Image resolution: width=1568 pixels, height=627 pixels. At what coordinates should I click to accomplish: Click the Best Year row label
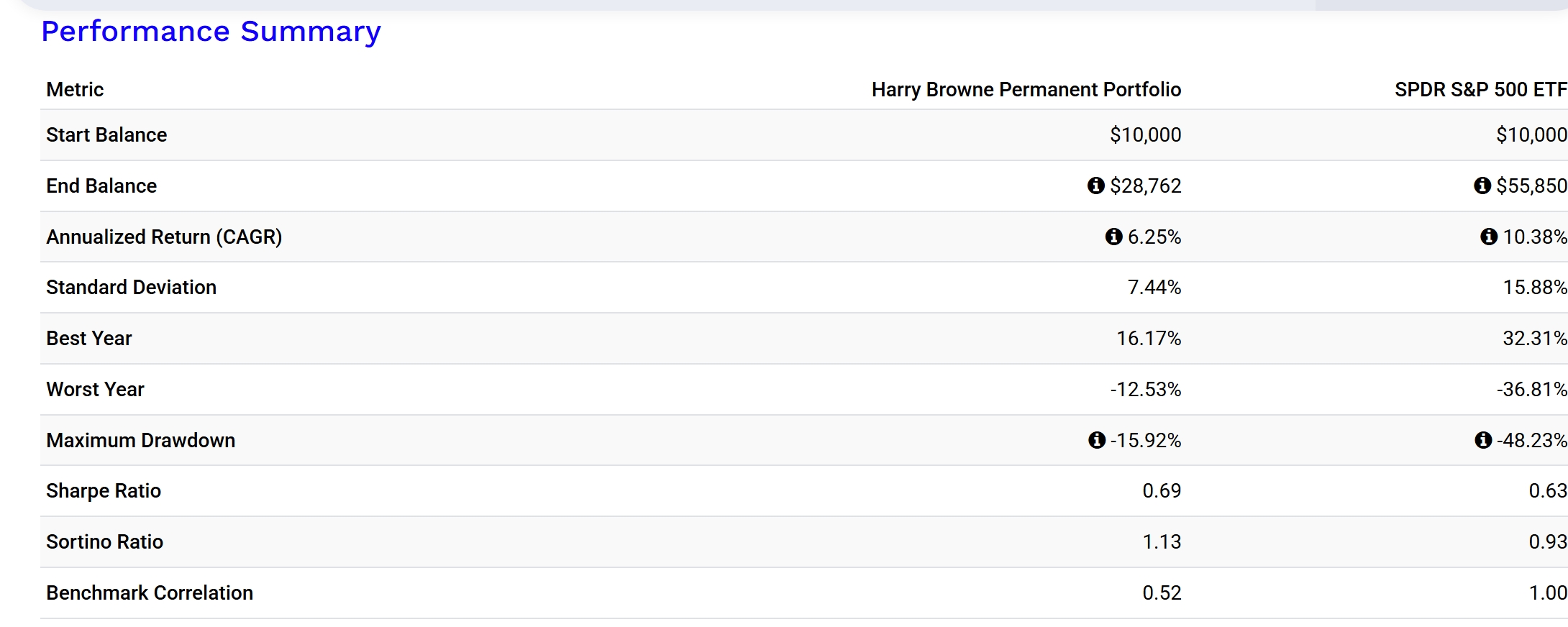click(89, 339)
